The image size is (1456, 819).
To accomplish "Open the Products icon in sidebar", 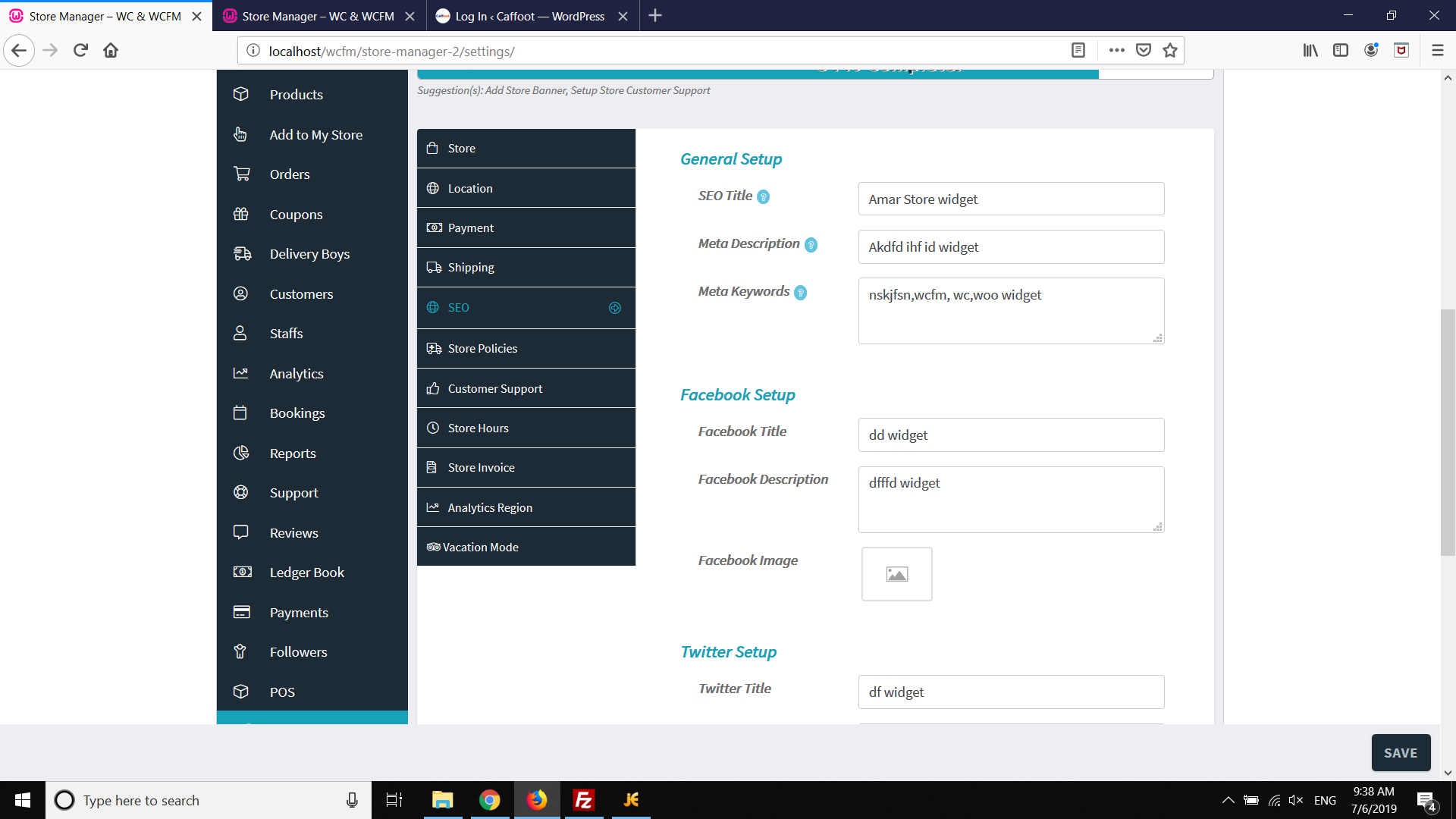I will pyautogui.click(x=241, y=94).
